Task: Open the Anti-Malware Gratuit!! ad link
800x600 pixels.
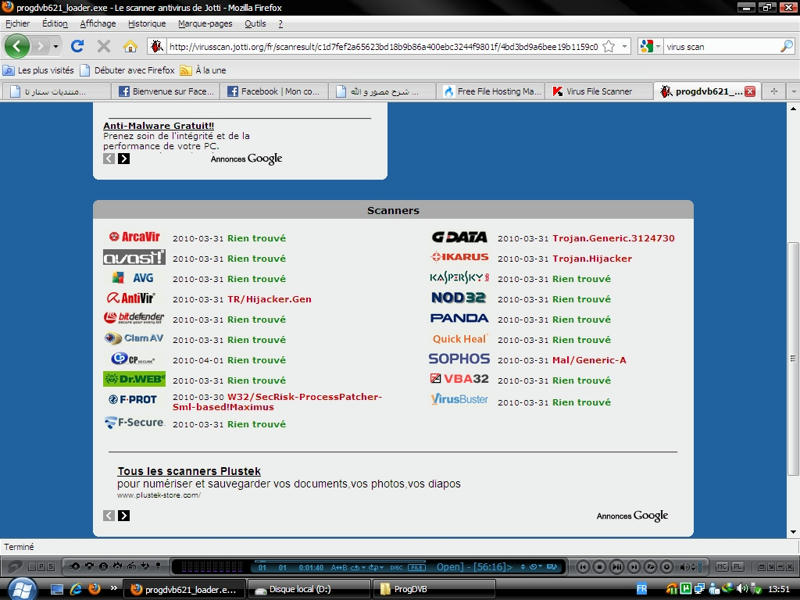Action: pyautogui.click(x=159, y=126)
